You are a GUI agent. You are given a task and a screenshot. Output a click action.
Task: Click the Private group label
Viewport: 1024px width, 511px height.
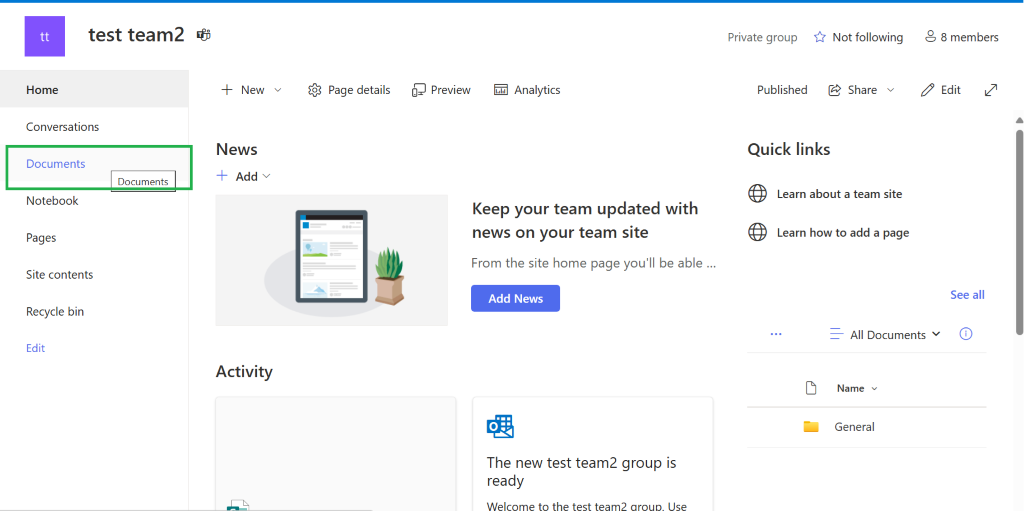(762, 37)
